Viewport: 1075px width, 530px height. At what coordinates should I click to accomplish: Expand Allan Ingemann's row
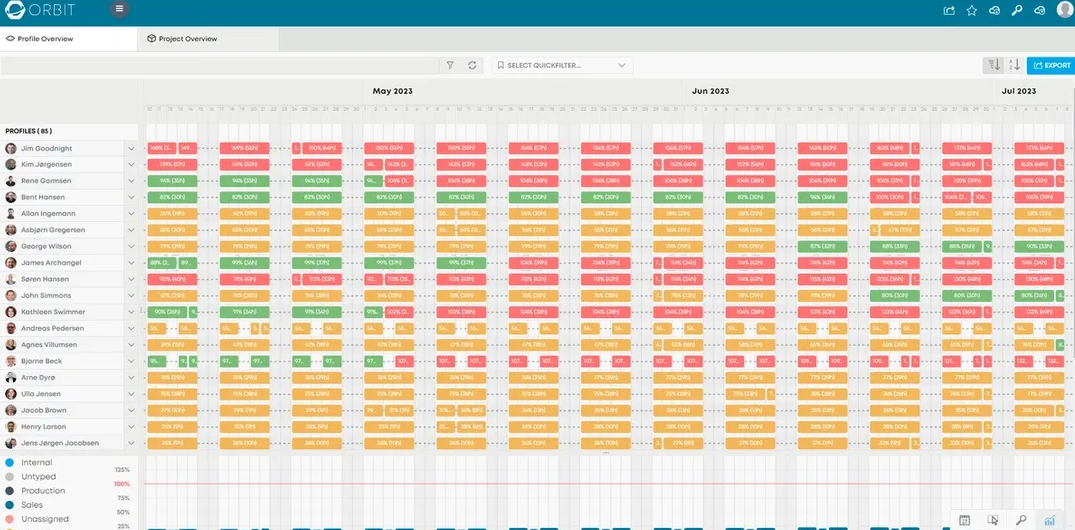point(131,214)
